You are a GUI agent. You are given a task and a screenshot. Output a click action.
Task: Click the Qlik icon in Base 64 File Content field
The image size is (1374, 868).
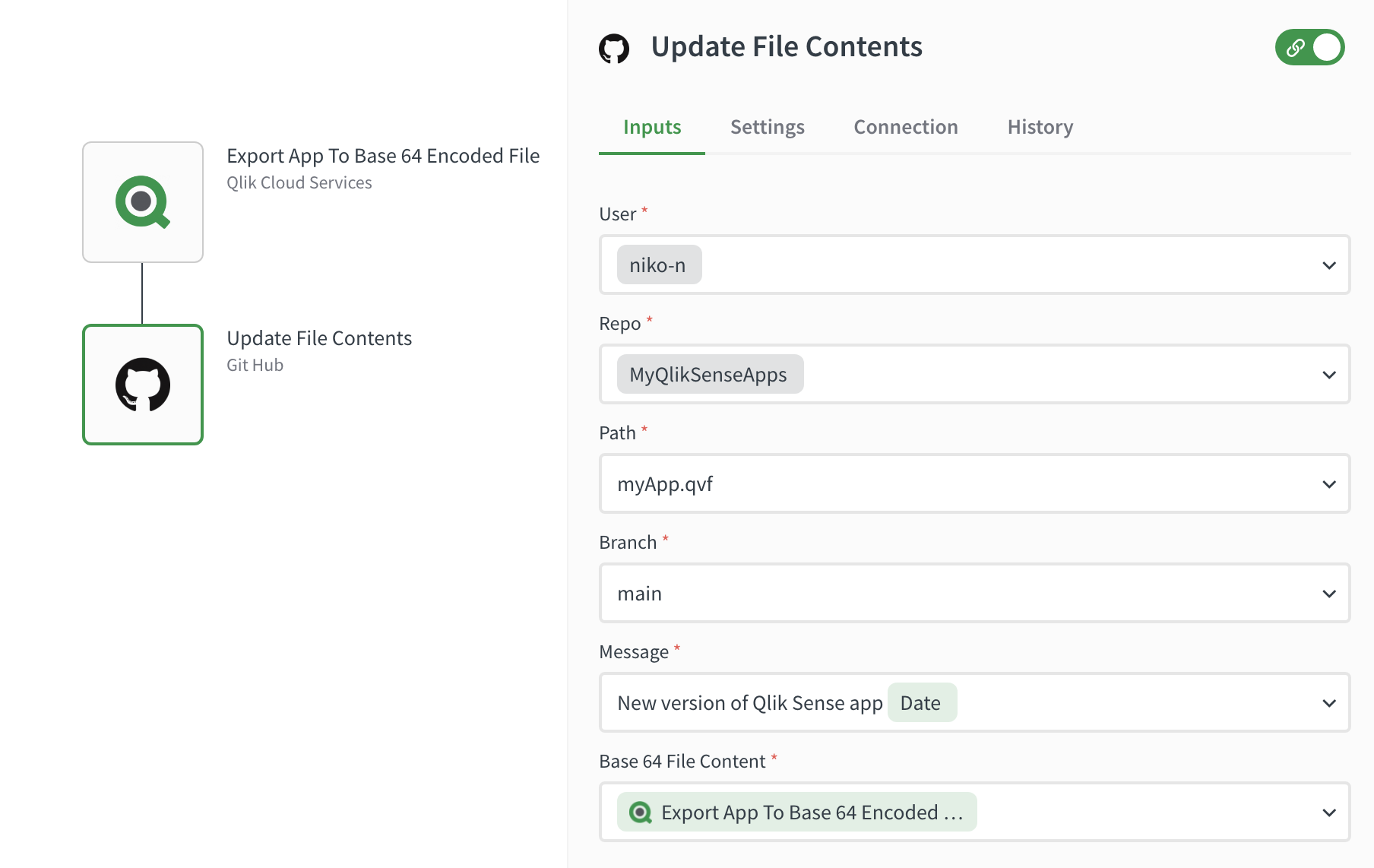[641, 812]
